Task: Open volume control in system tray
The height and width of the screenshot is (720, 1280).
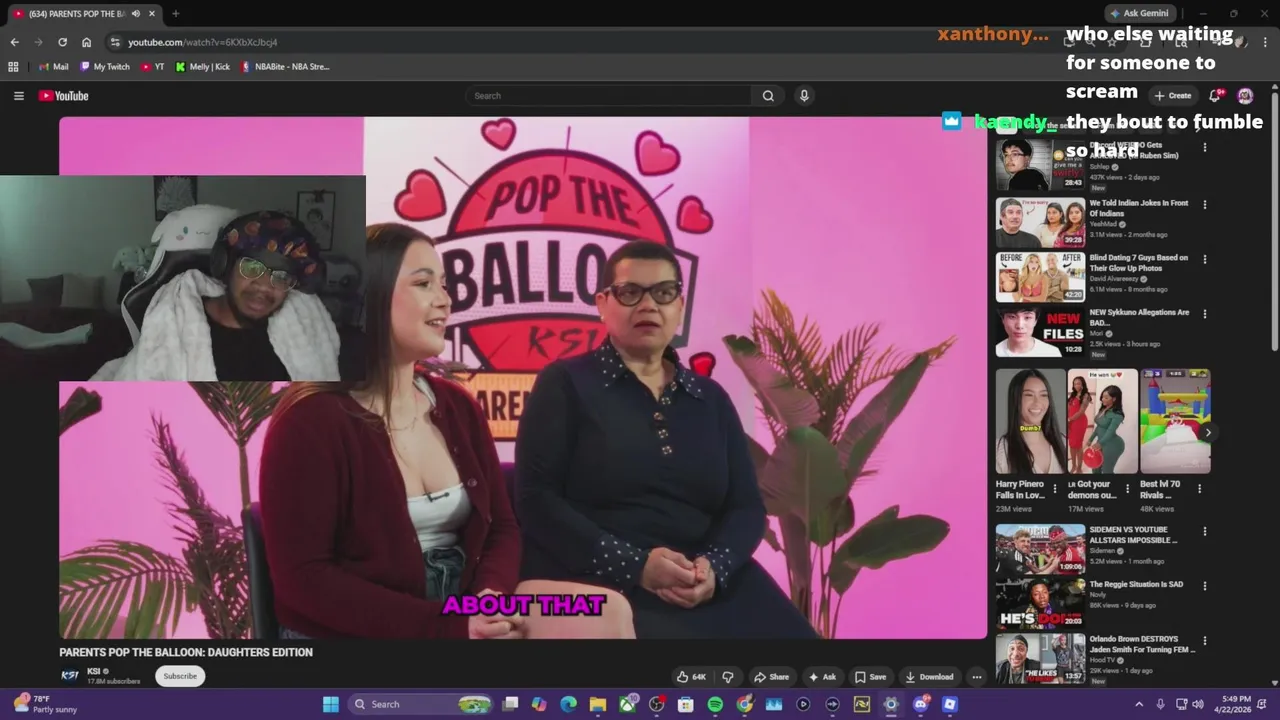Action: (x=1198, y=704)
